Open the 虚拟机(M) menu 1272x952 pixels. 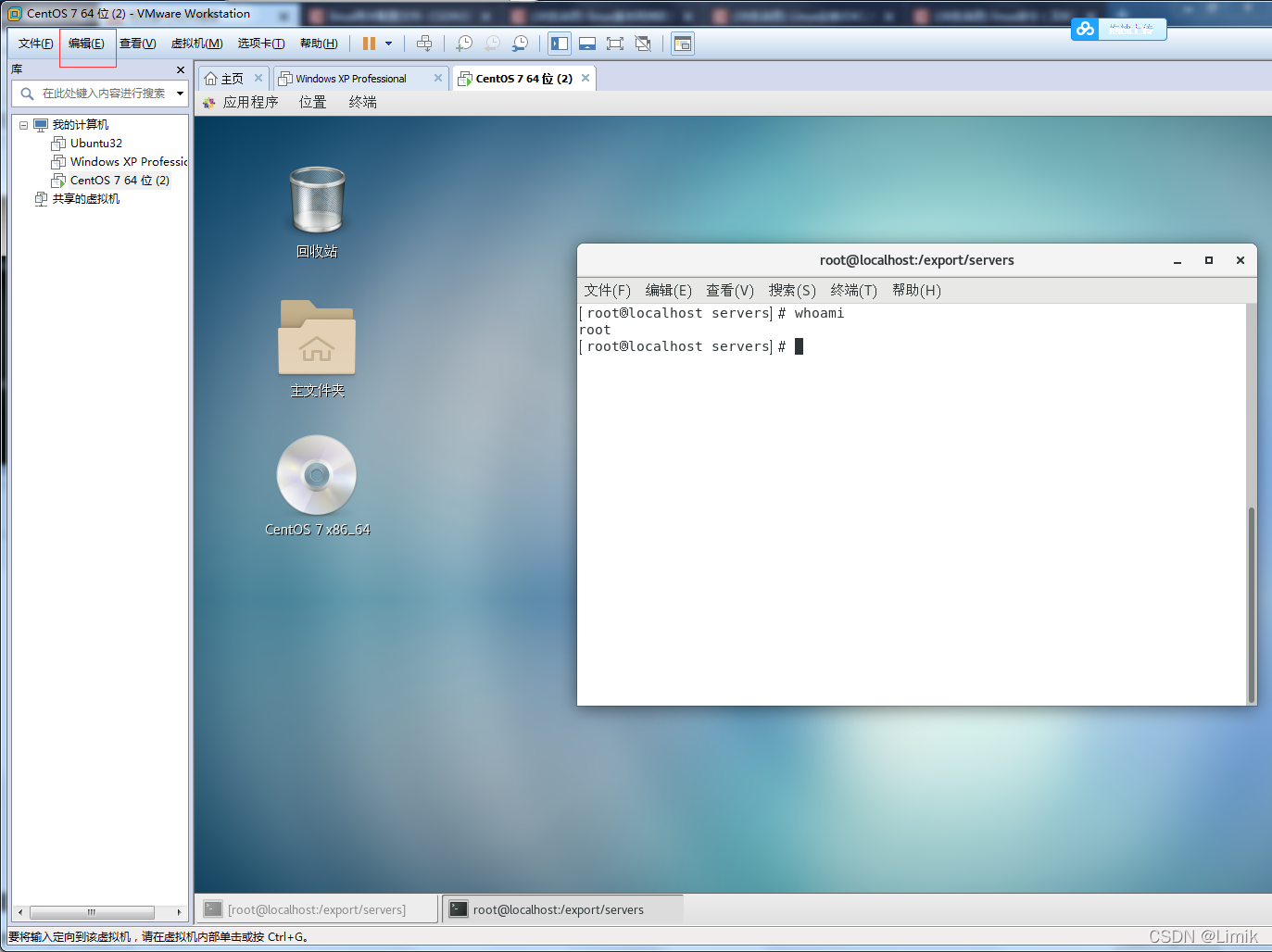196,44
